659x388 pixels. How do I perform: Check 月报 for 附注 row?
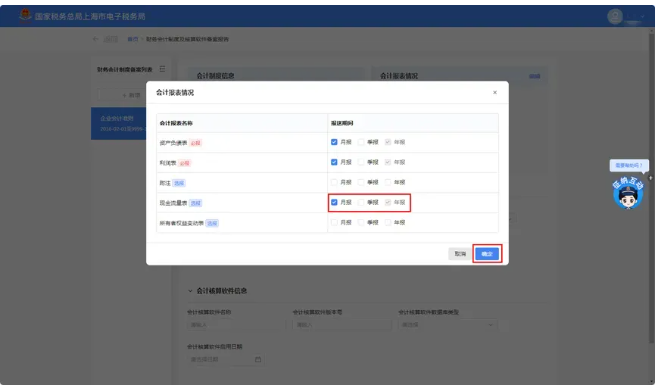[x=334, y=182]
